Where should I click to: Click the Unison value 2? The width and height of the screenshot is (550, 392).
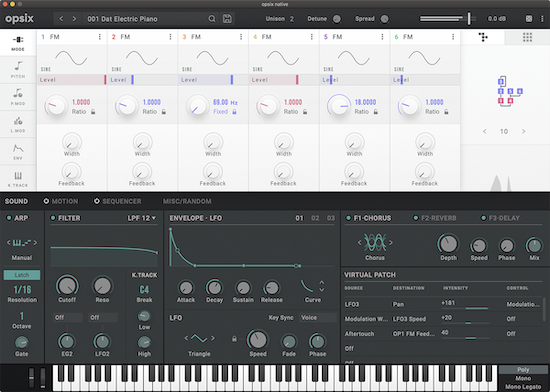291,19
